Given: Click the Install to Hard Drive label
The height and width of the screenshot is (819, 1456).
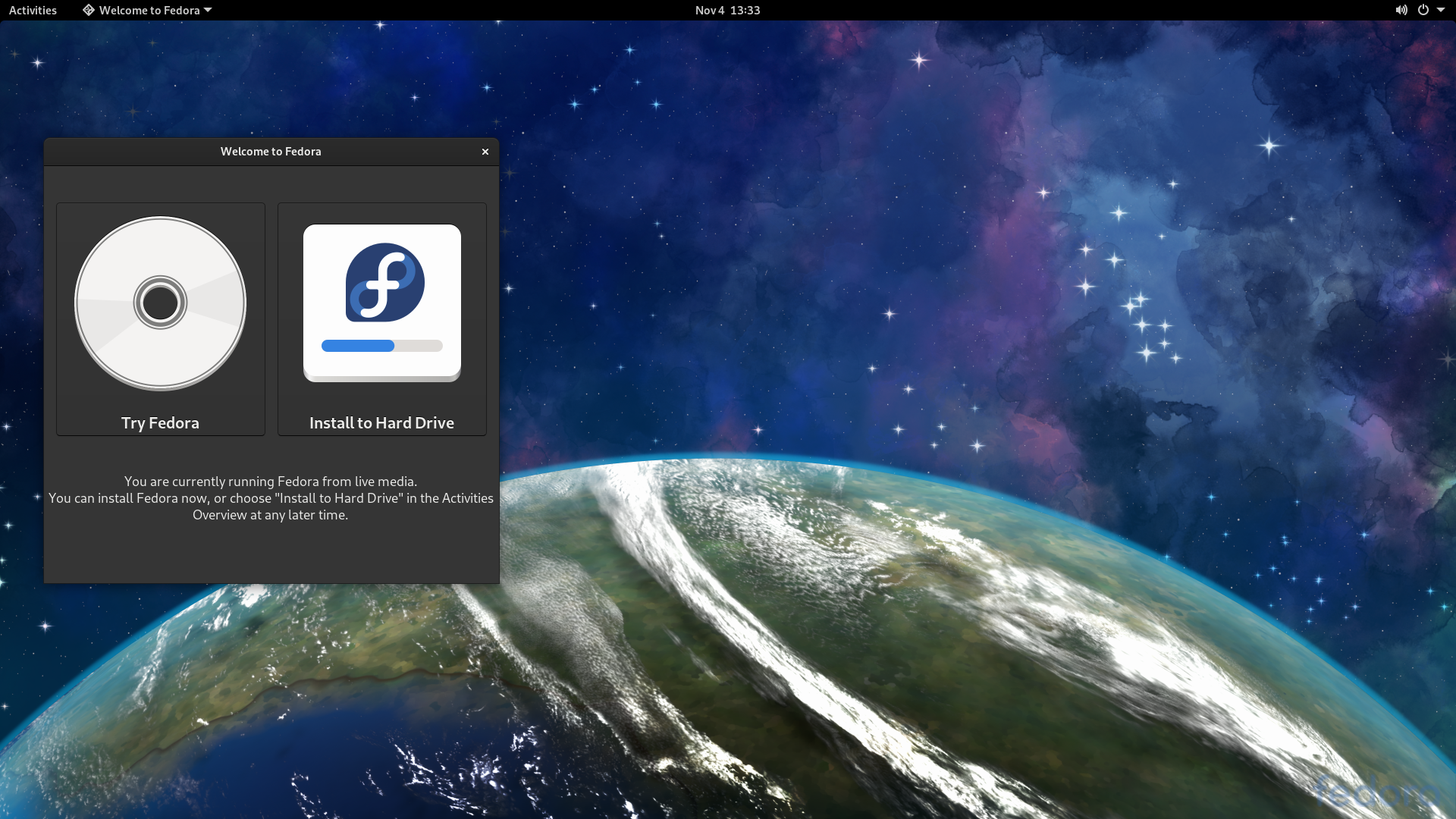Looking at the screenshot, I should pyautogui.click(x=381, y=423).
